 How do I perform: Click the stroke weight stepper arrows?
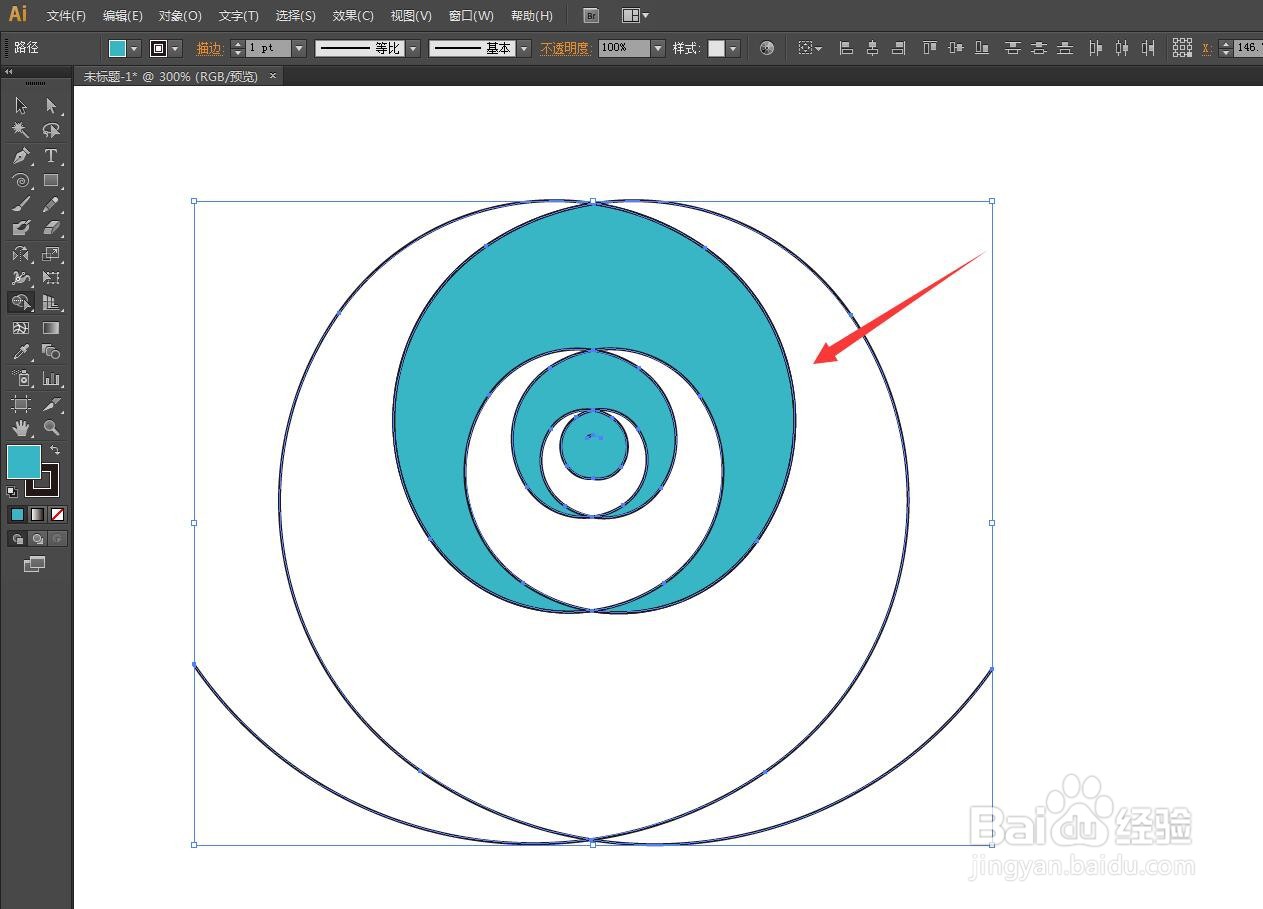[237, 48]
